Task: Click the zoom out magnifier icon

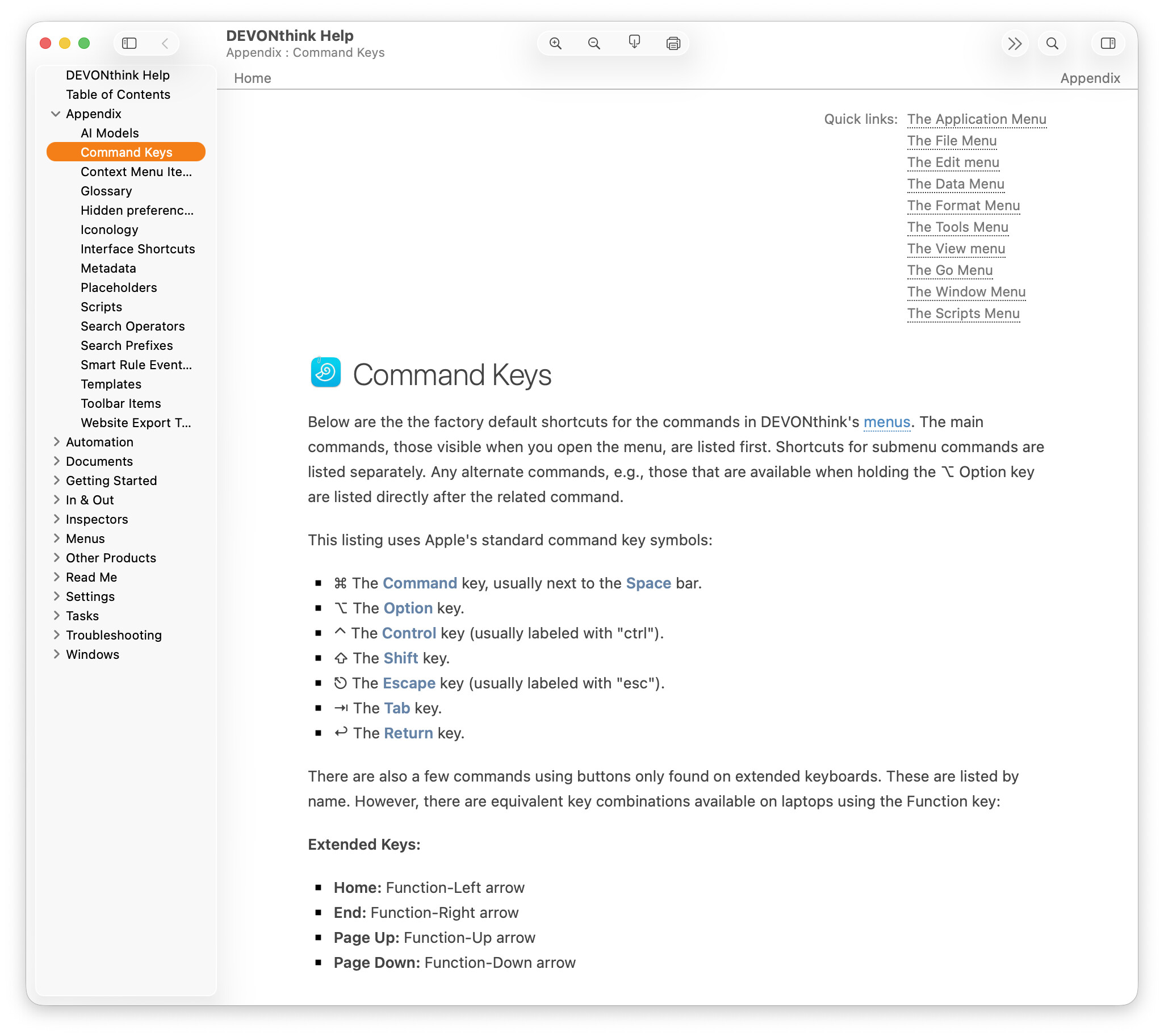Action: (594, 43)
